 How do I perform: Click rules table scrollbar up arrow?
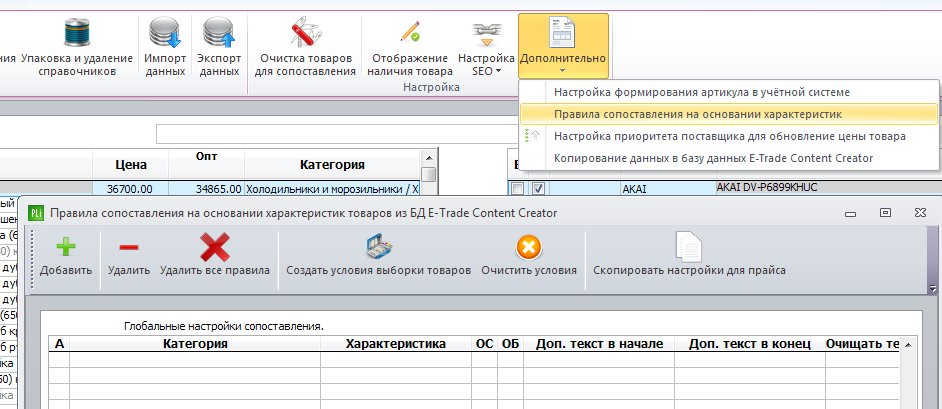pyautogui.click(x=908, y=345)
